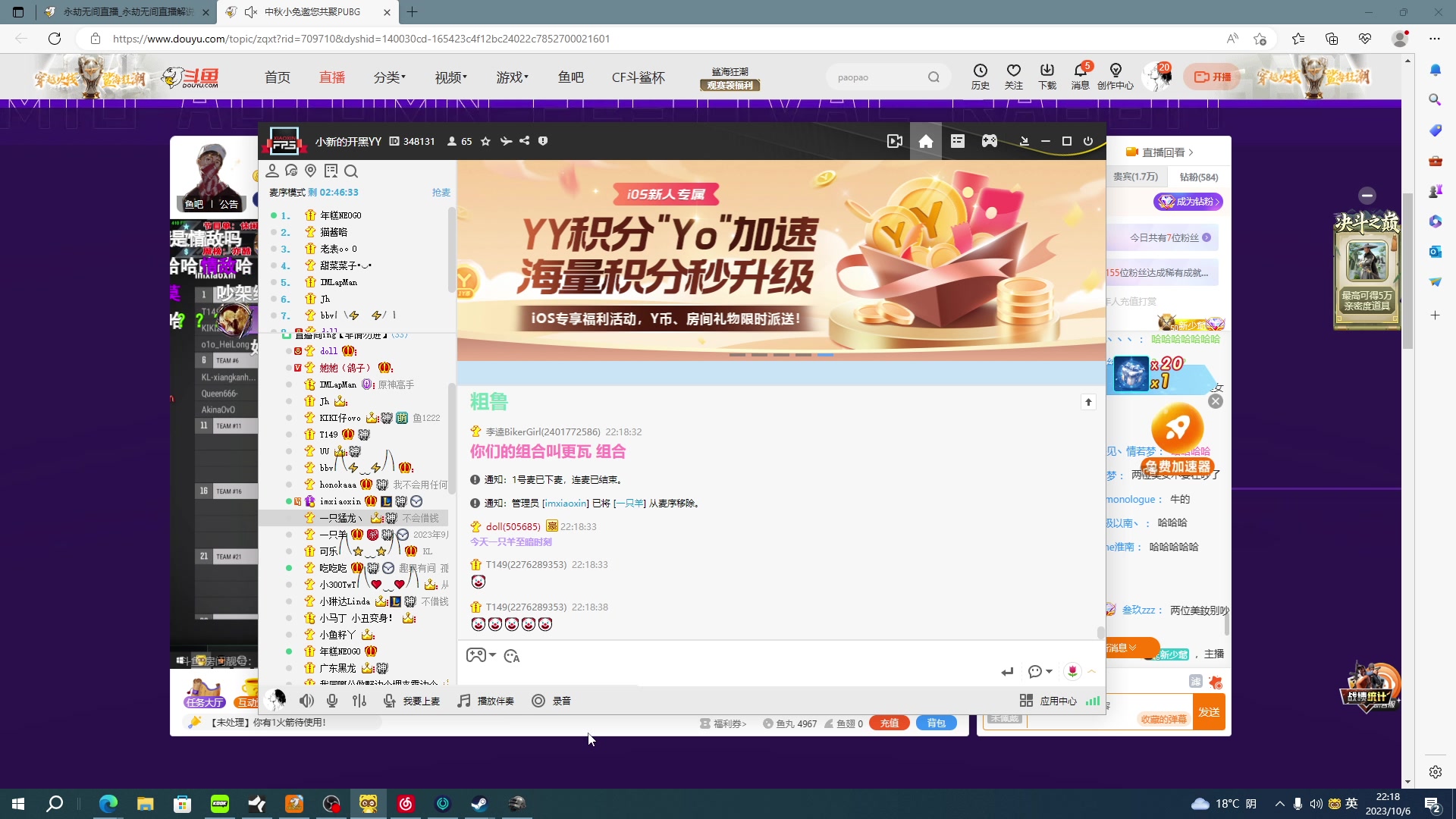Click the last blue carousel indicator on banner
The image size is (1456, 819).
coord(826,354)
